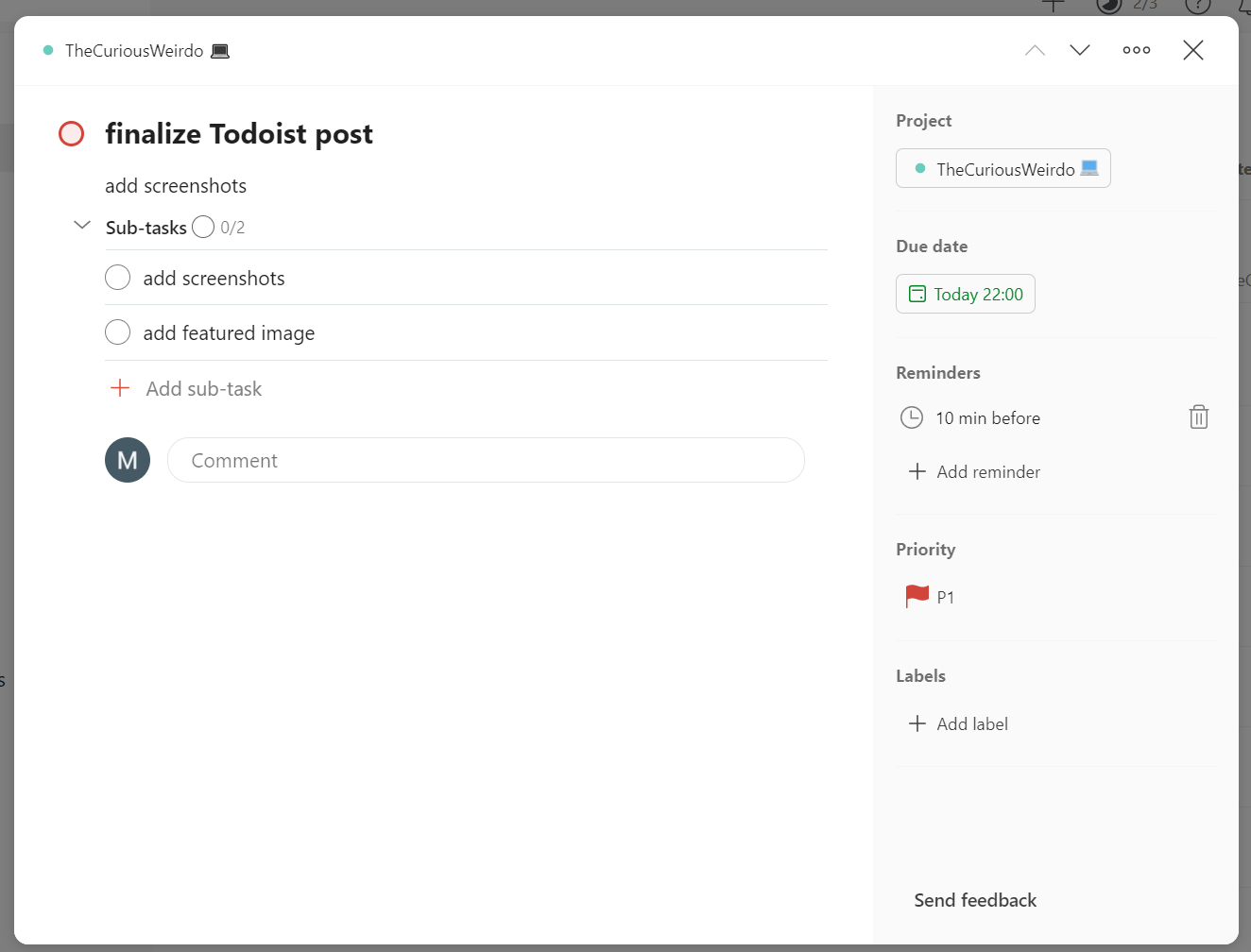Screen dimensions: 1251x952
Task: Delete the 10 min before reminder
Action: (x=1198, y=416)
